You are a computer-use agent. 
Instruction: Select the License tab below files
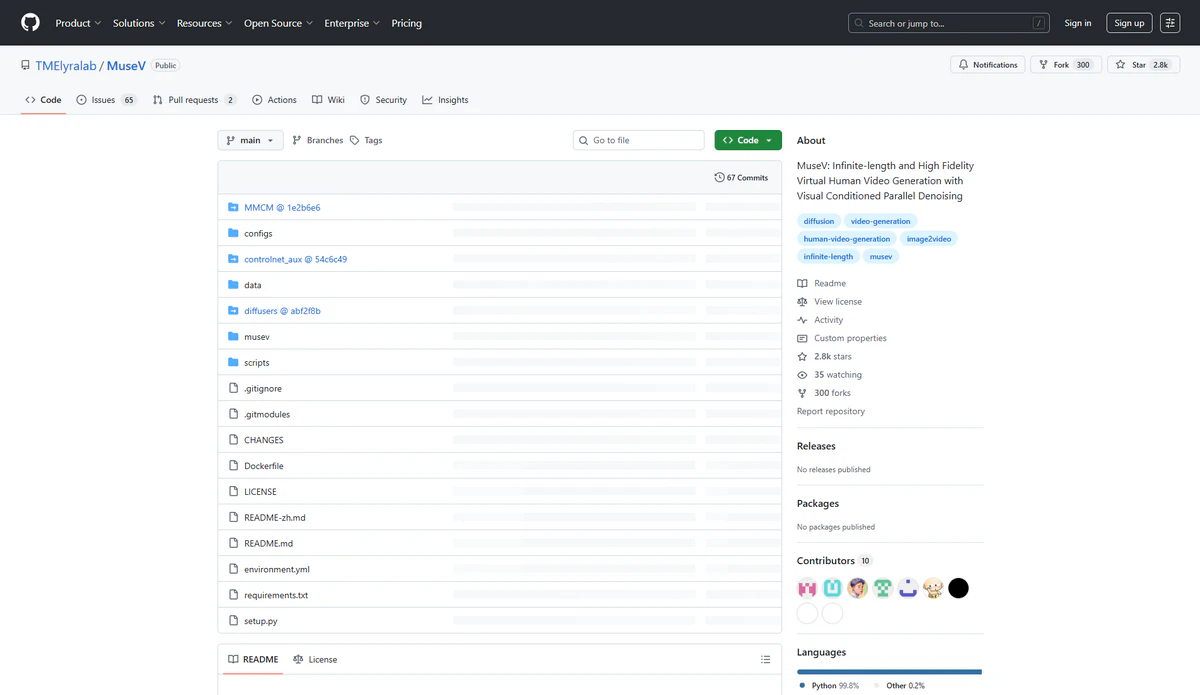[315, 660]
